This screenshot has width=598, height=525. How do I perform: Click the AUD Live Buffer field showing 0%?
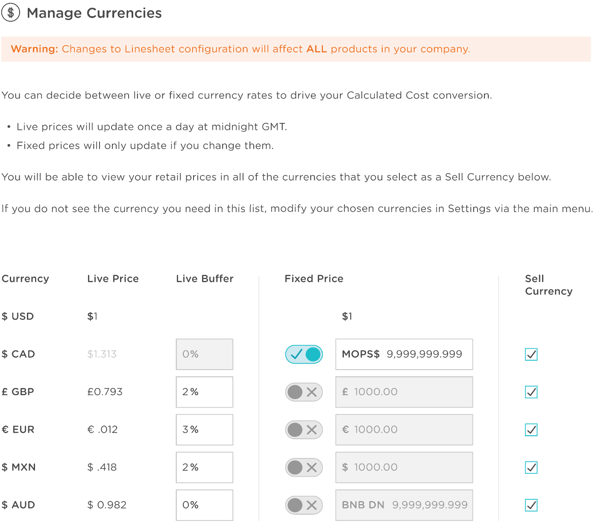point(204,505)
